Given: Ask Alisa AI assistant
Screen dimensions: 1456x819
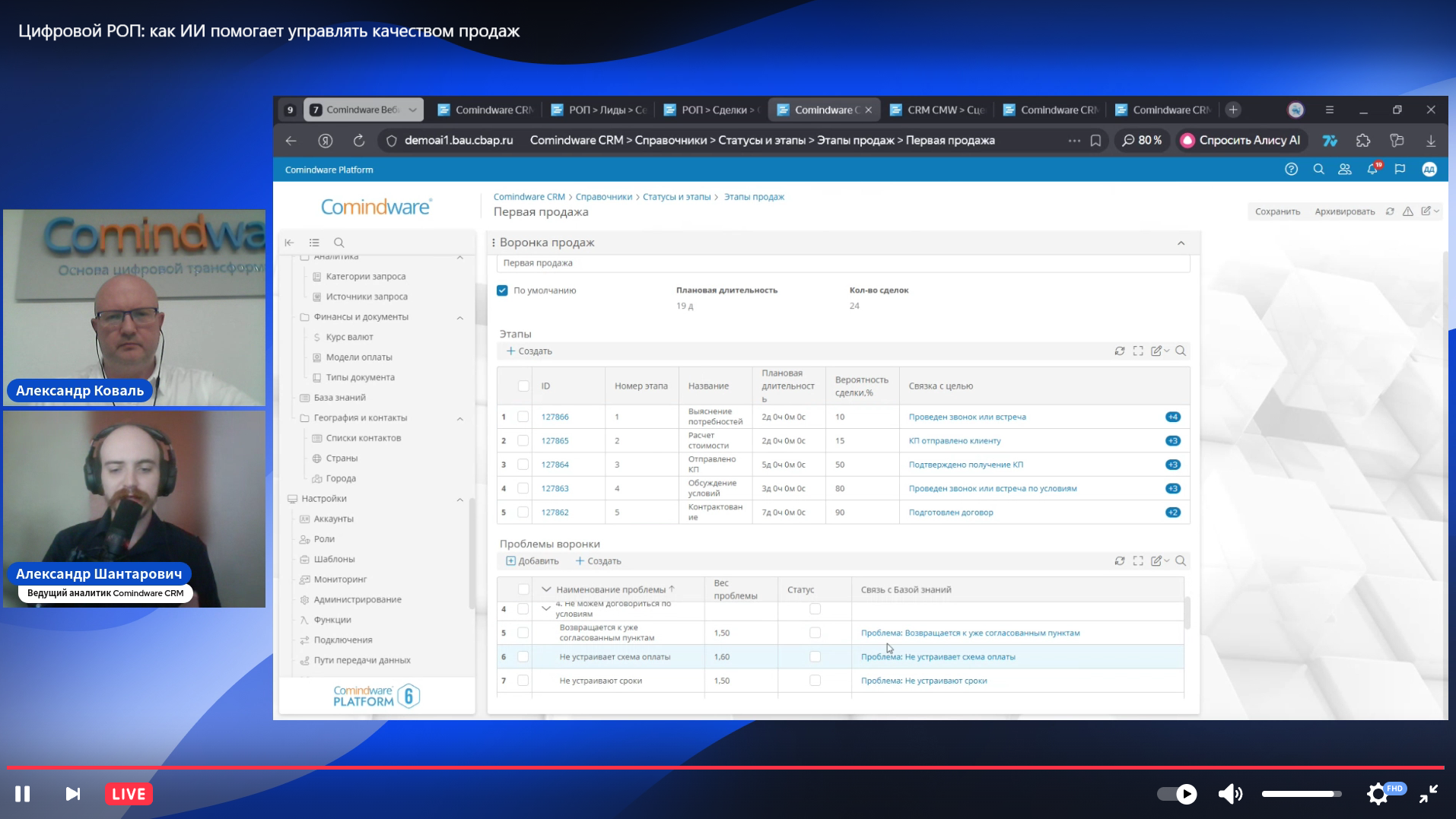Looking at the screenshot, I should pos(1240,141).
